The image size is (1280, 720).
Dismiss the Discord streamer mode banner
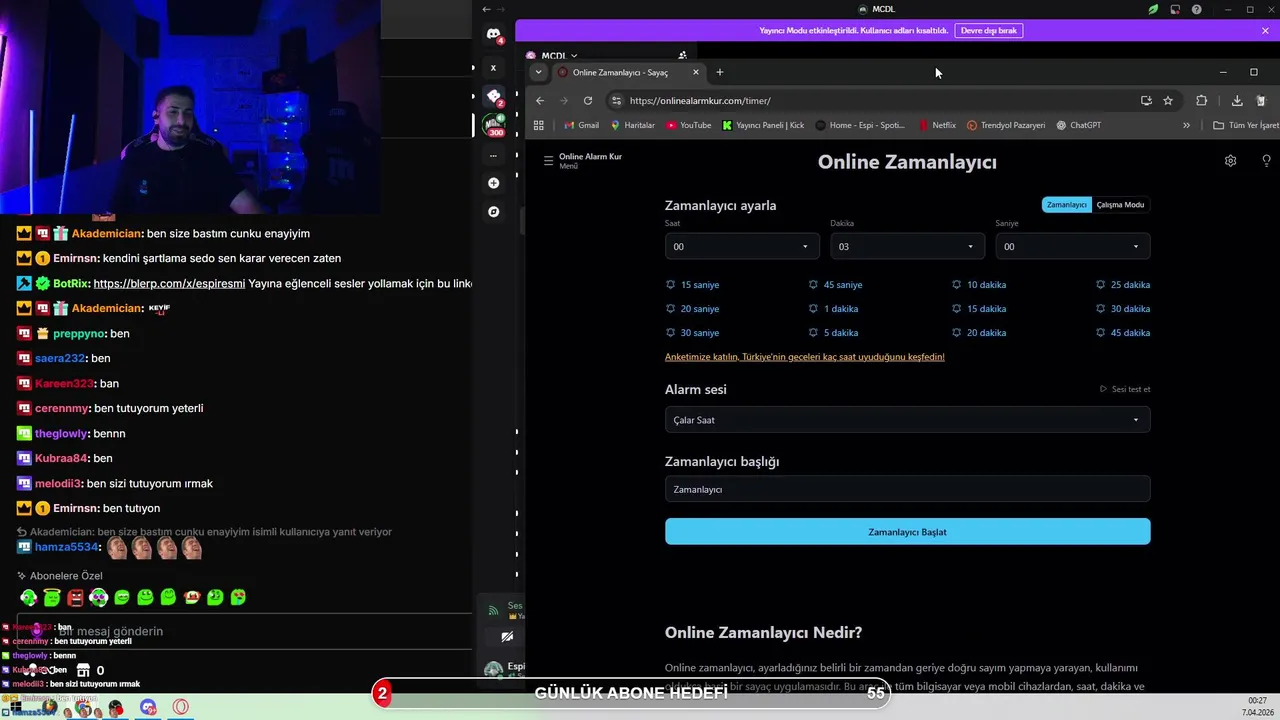click(1265, 30)
